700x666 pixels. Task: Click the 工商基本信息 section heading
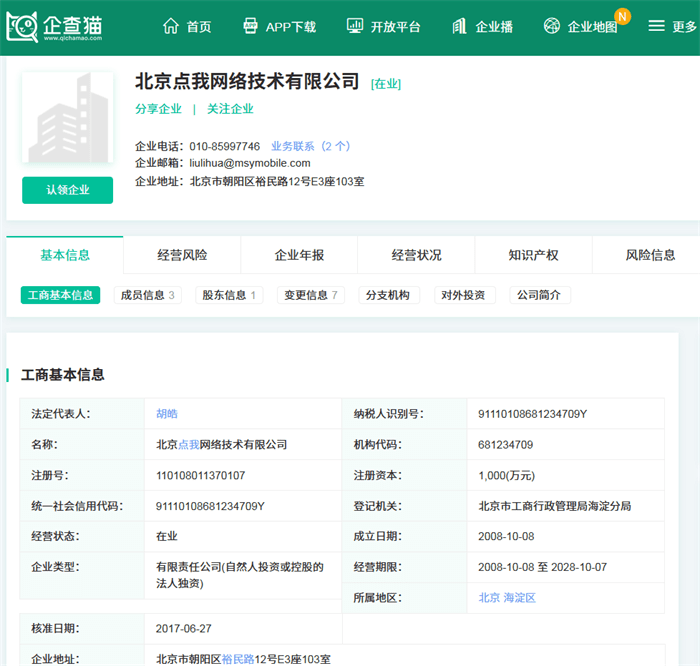pyautogui.click(x=62, y=375)
